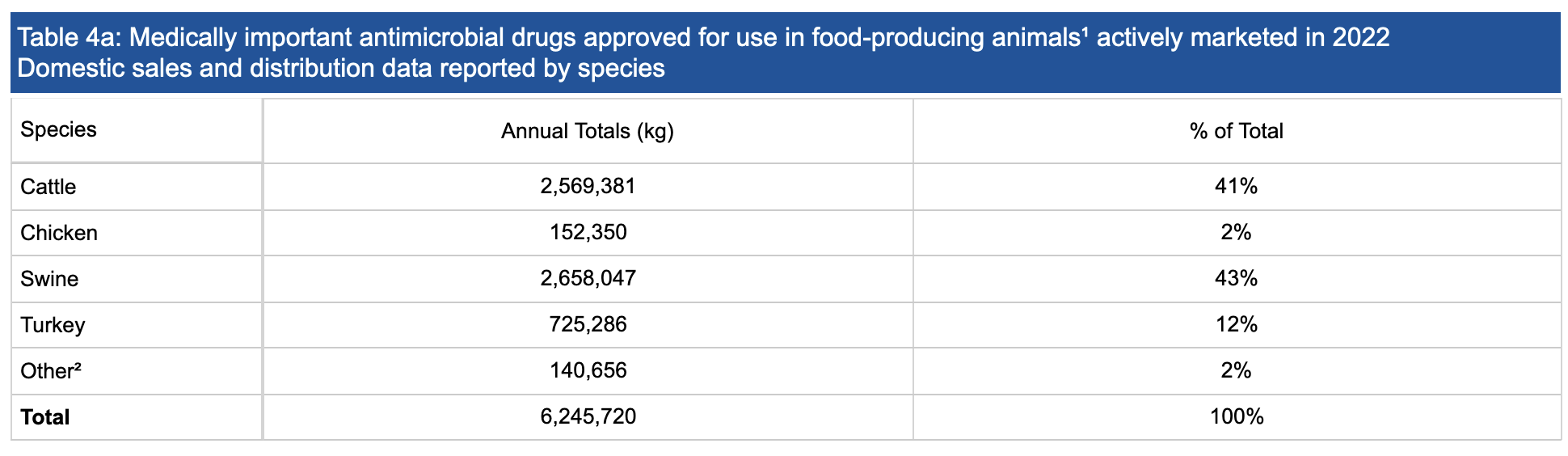Viewport: 1568px width, 456px height.
Task: Select the 43% value for Swine
Action: click(x=1236, y=278)
